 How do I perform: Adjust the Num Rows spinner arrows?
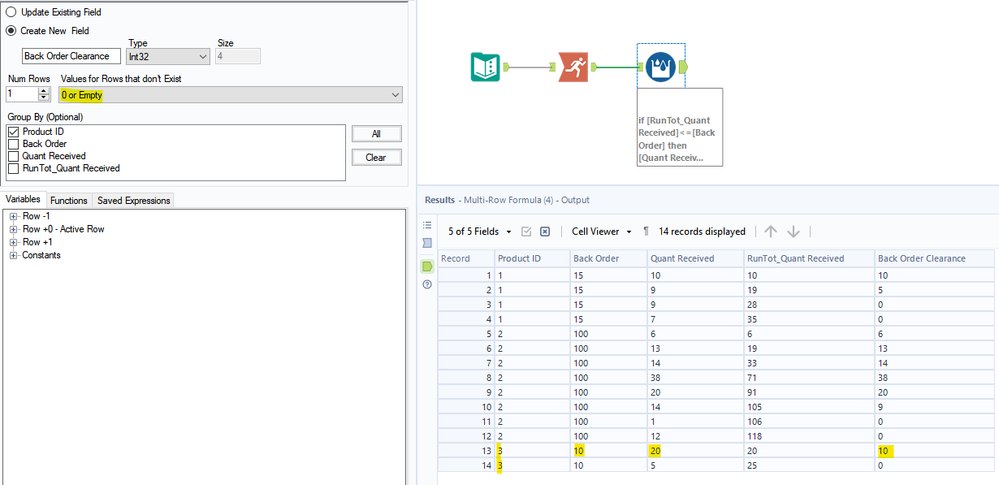click(44, 94)
